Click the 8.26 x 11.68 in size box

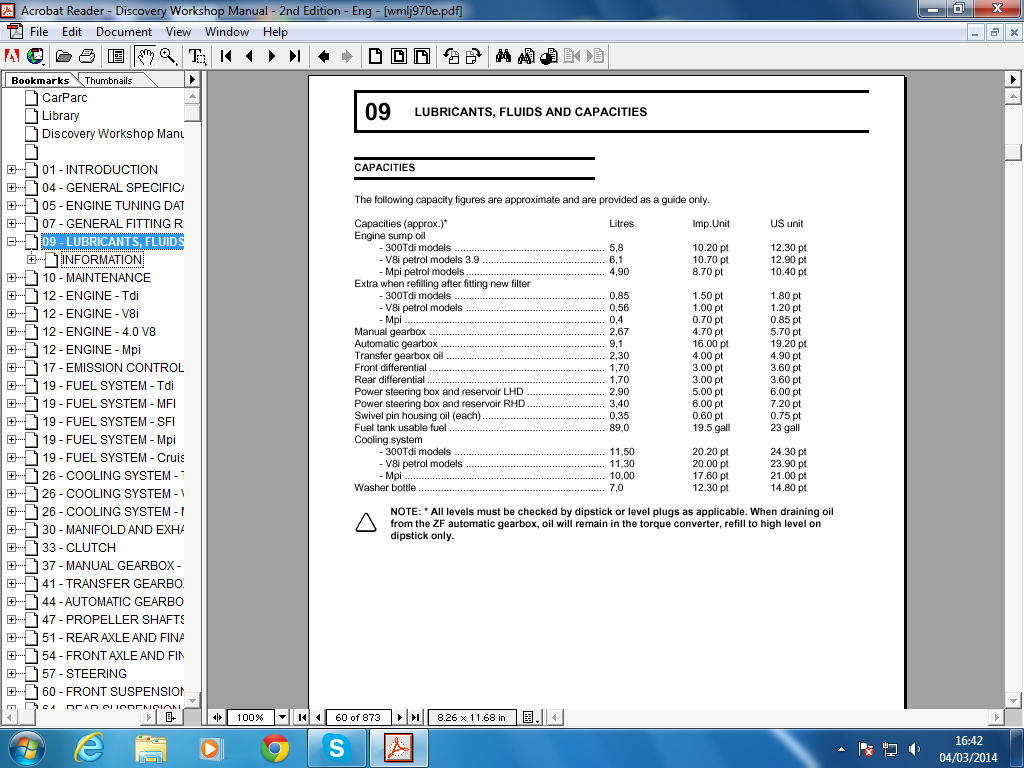coord(472,717)
